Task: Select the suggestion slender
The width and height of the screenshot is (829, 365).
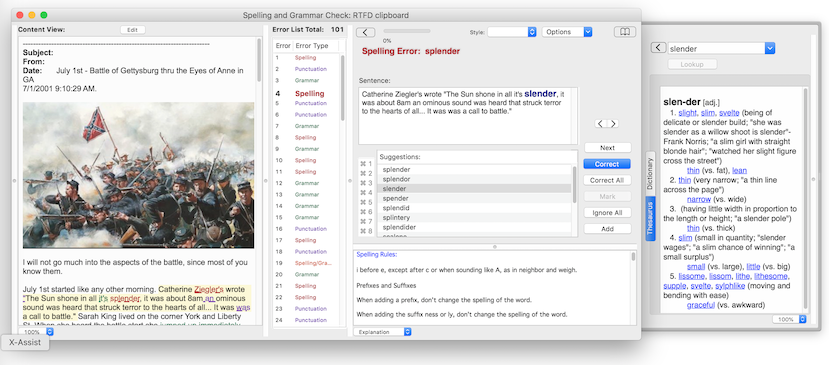Action: (474, 188)
